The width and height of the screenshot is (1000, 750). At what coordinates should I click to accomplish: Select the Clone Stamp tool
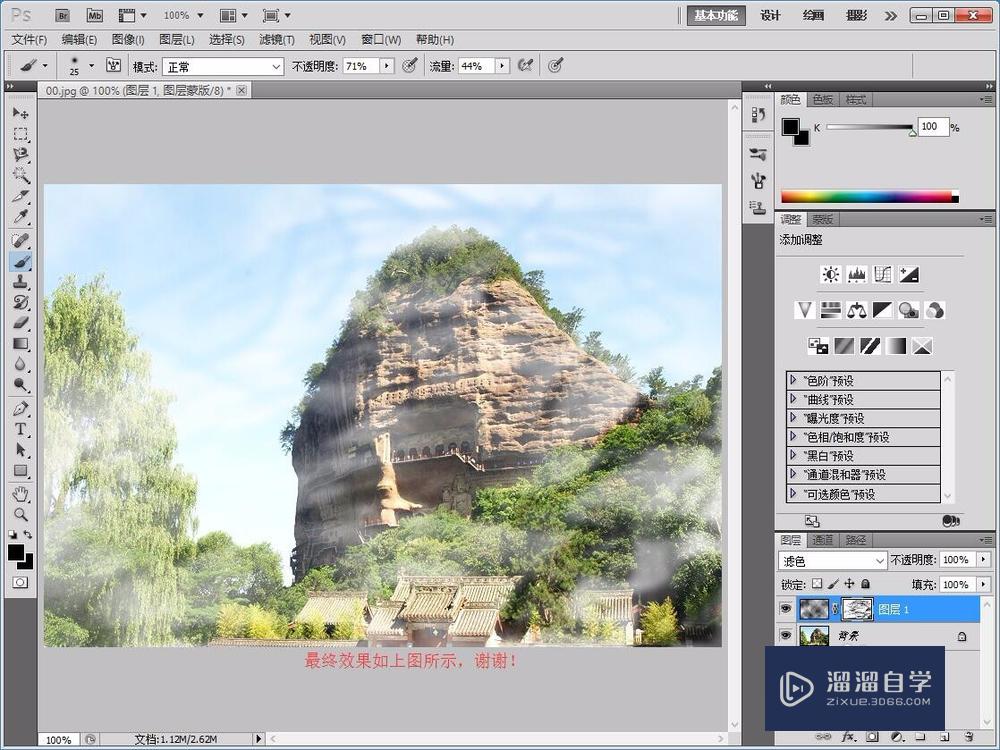20,281
